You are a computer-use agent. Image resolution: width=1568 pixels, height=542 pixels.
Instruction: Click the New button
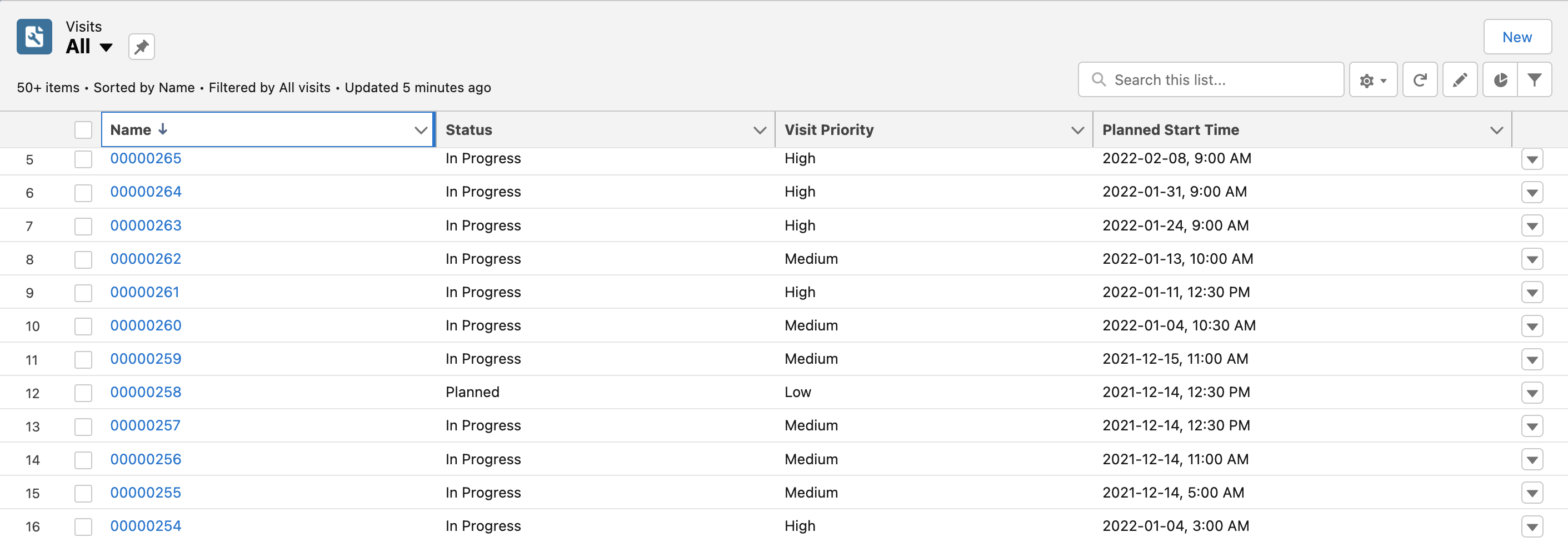pyautogui.click(x=1516, y=37)
